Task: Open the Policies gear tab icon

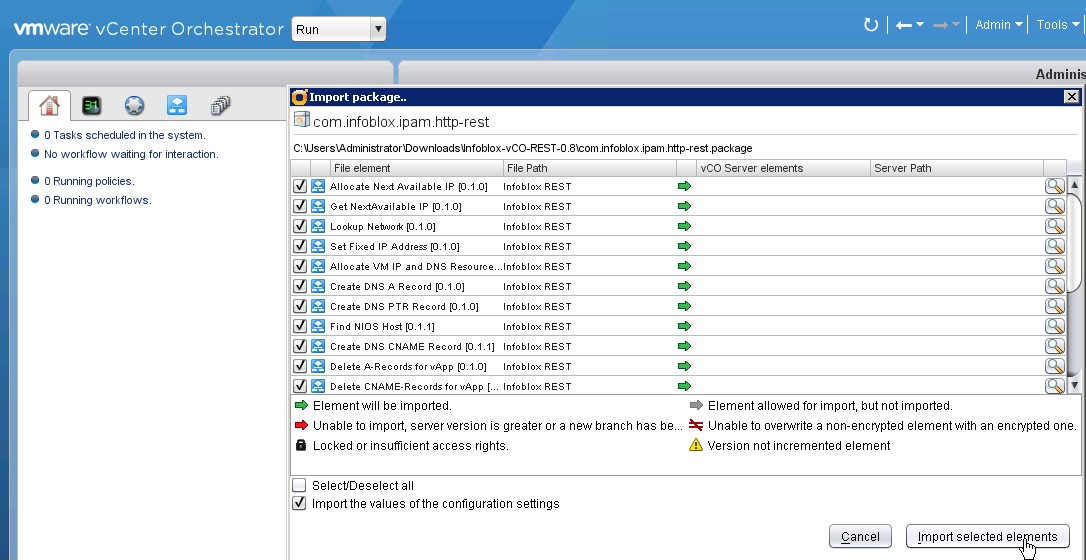Action: (134, 106)
